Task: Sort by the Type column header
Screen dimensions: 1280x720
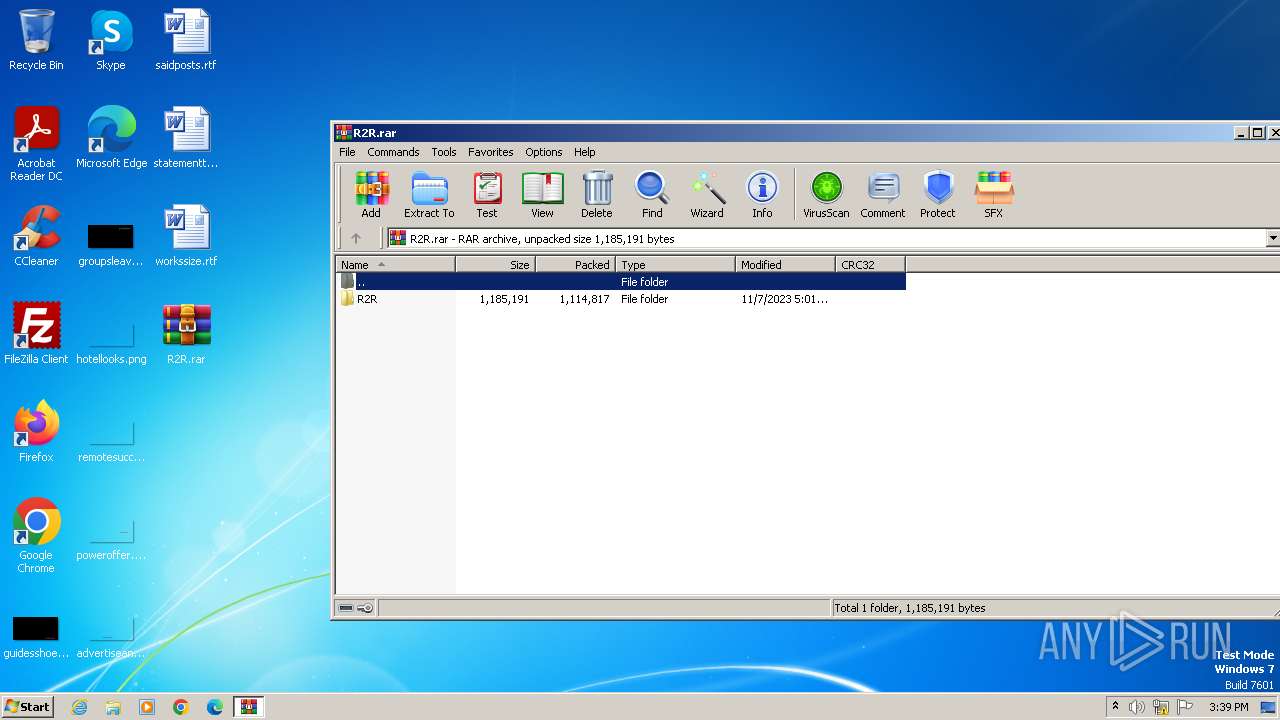Action: pos(676,265)
